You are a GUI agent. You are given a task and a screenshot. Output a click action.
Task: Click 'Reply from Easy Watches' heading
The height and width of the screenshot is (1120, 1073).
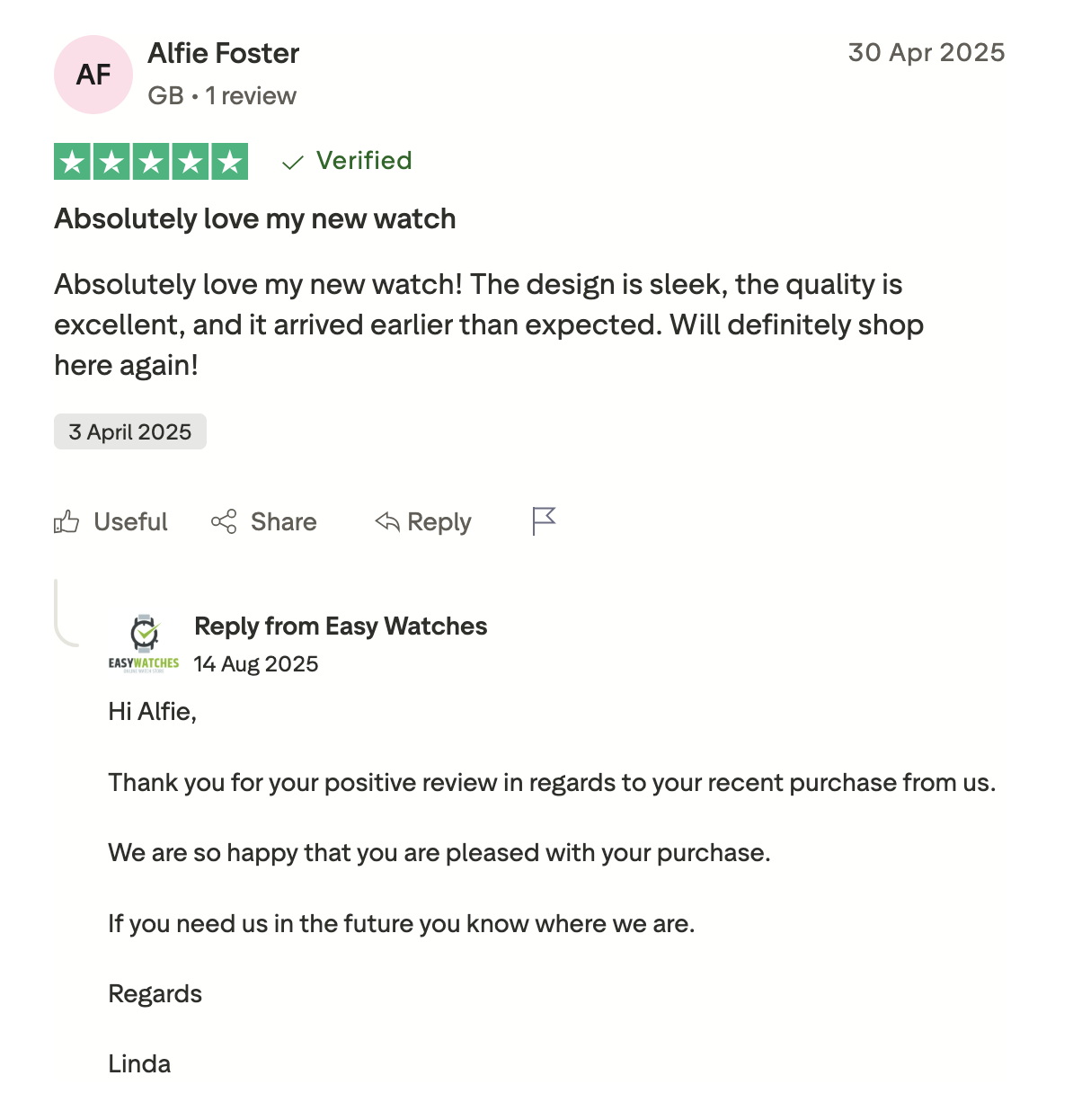341,627
